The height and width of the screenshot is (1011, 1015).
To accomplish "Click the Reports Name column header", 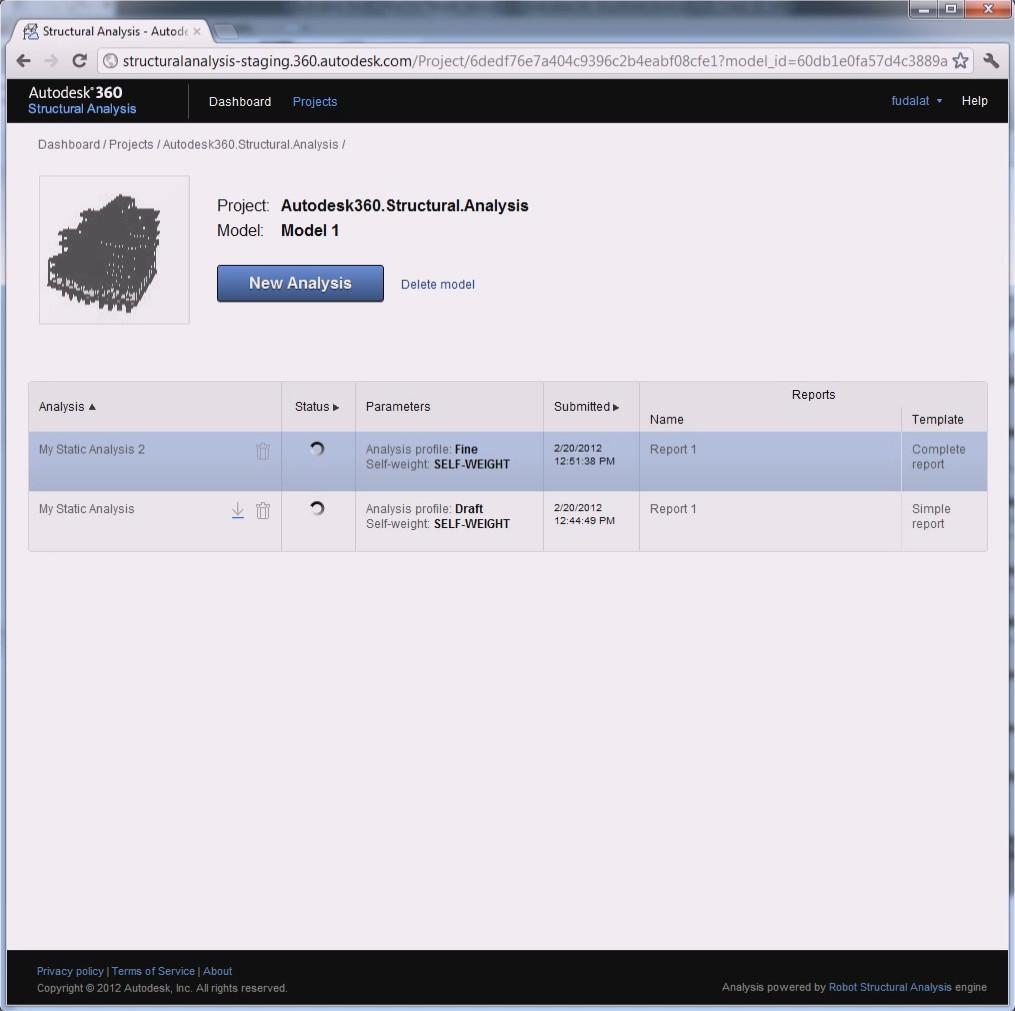I will point(666,419).
